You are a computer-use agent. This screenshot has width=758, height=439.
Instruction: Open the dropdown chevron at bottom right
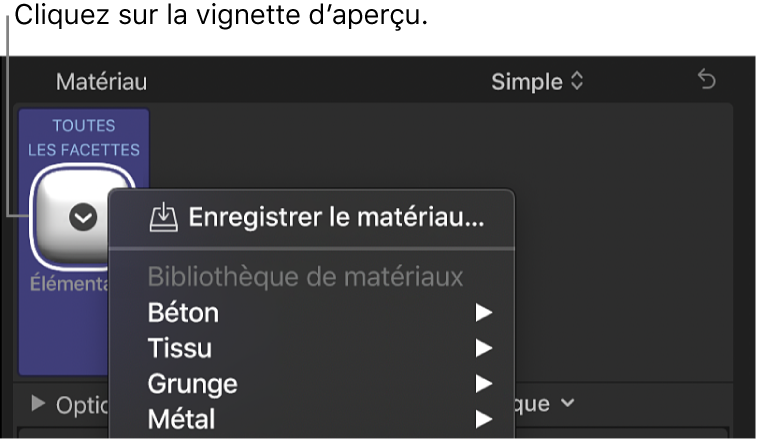tap(568, 403)
